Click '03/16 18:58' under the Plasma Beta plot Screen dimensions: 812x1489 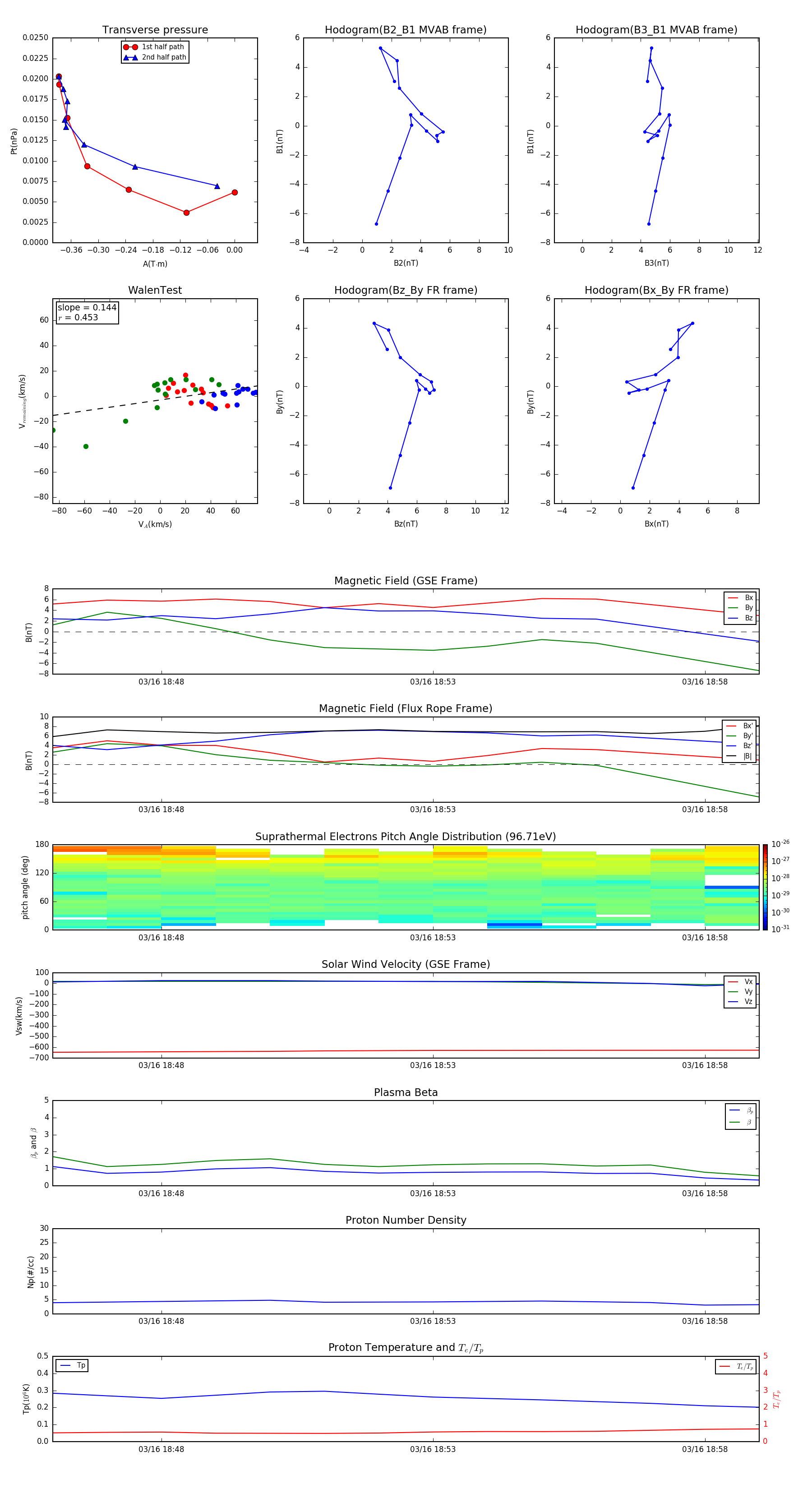tap(705, 1193)
